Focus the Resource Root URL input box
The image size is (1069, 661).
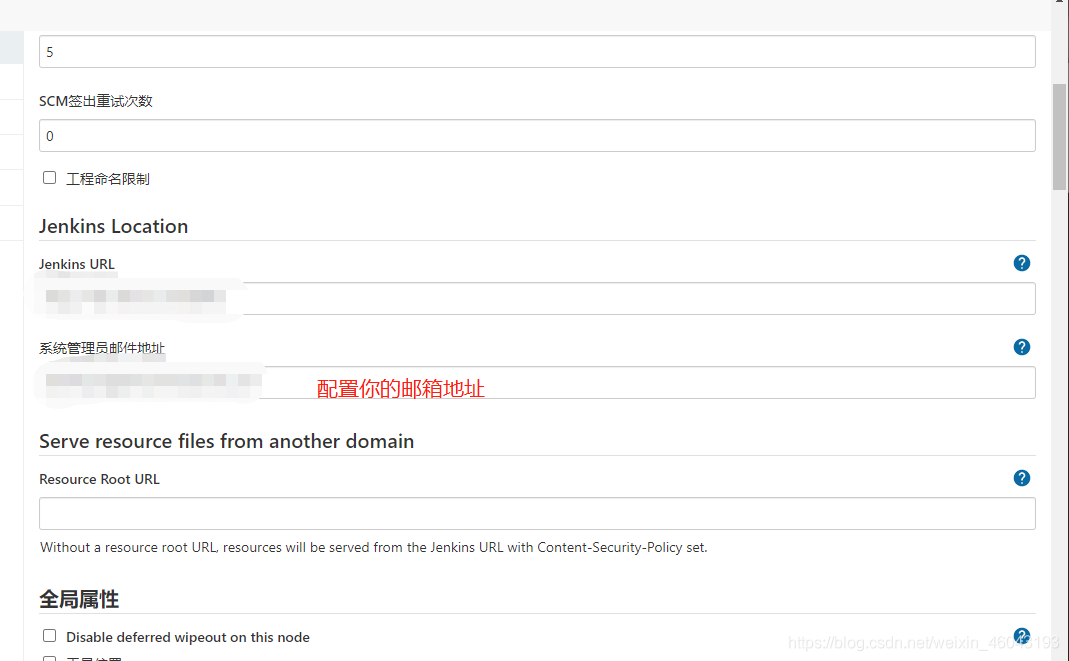tap(537, 513)
